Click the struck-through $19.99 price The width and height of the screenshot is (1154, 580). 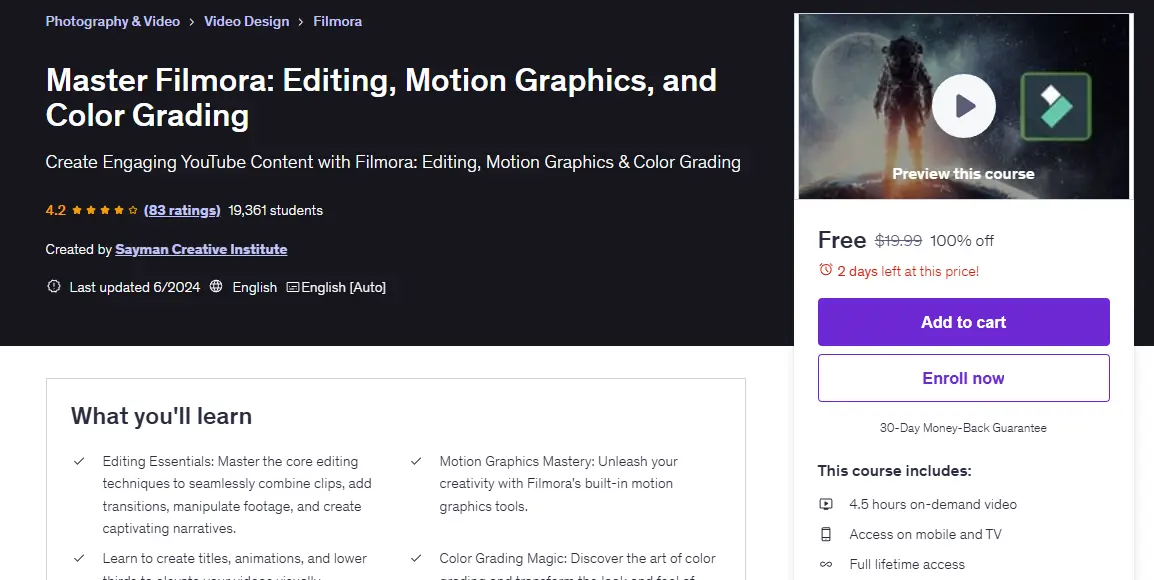point(898,241)
